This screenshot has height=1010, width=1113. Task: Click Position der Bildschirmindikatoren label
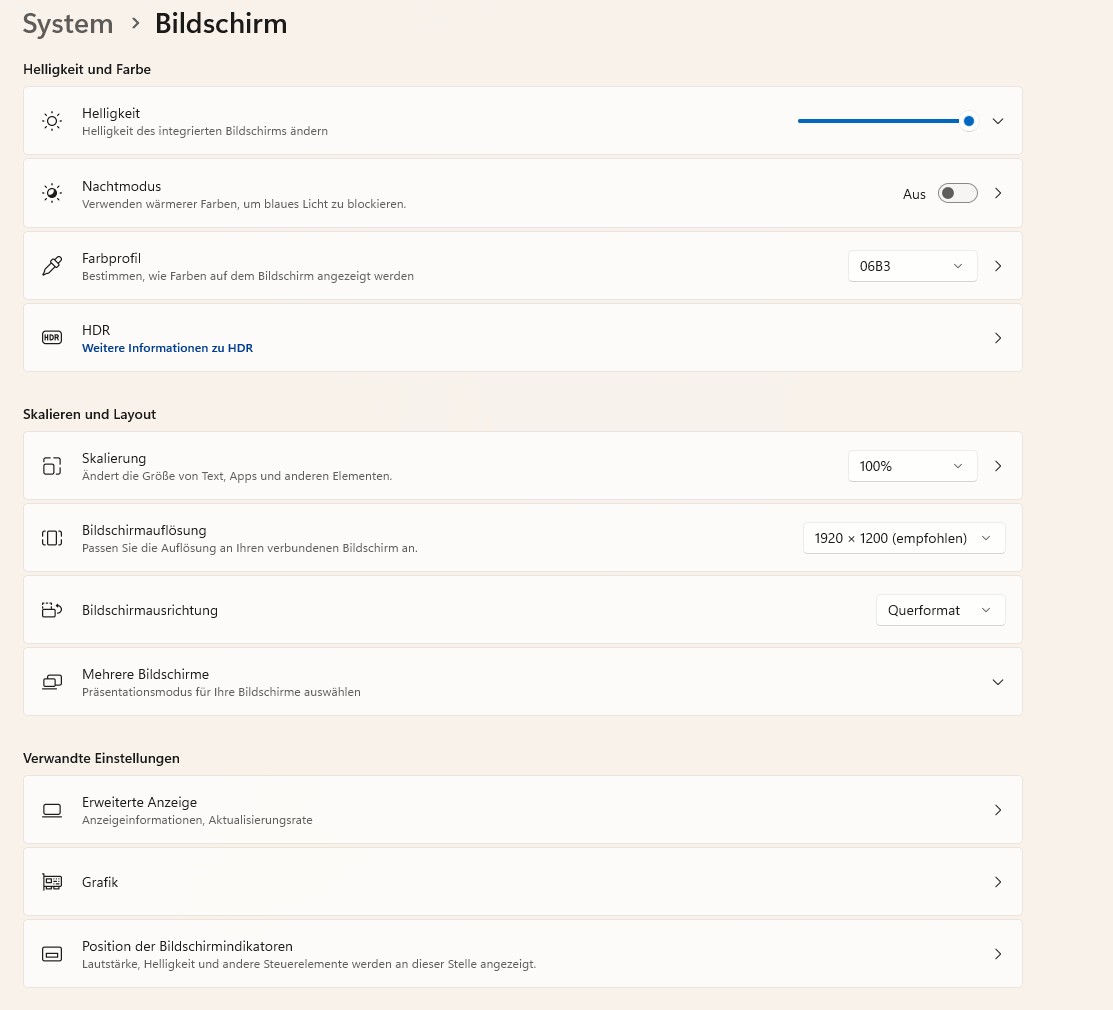pyautogui.click(x=187, y=946)
